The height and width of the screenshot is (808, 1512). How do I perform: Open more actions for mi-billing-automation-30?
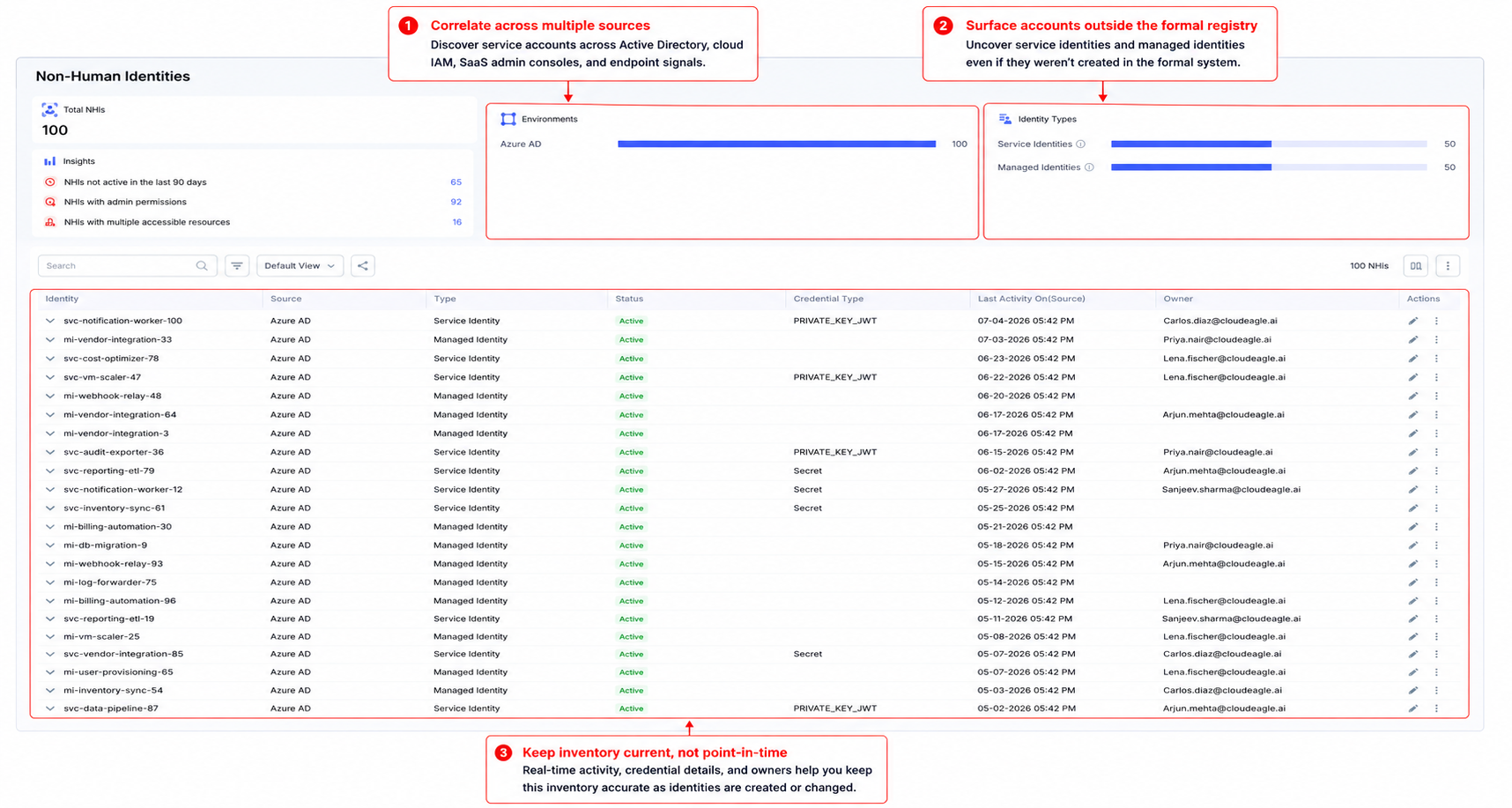(x=1436, y=527)
